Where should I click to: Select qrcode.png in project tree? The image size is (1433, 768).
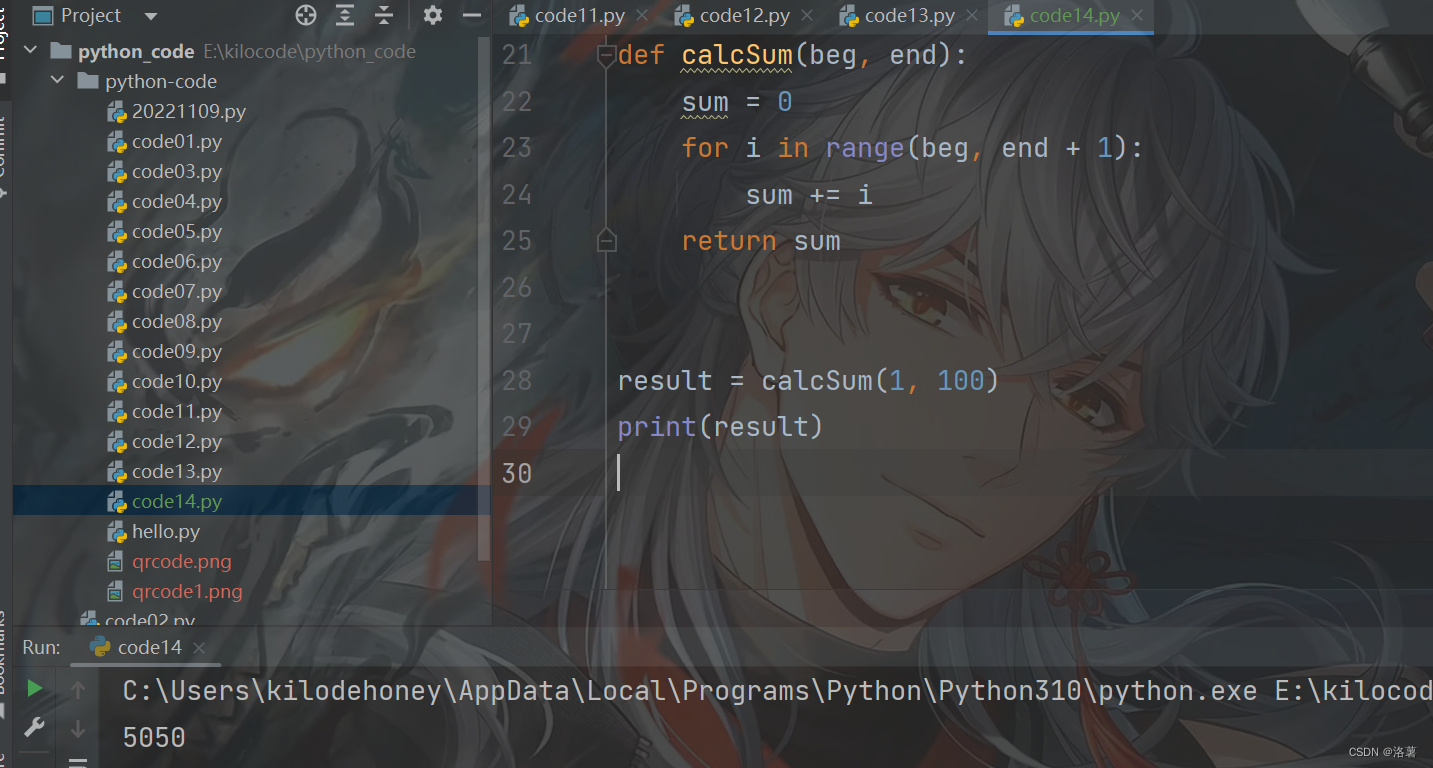pos(182,561)
